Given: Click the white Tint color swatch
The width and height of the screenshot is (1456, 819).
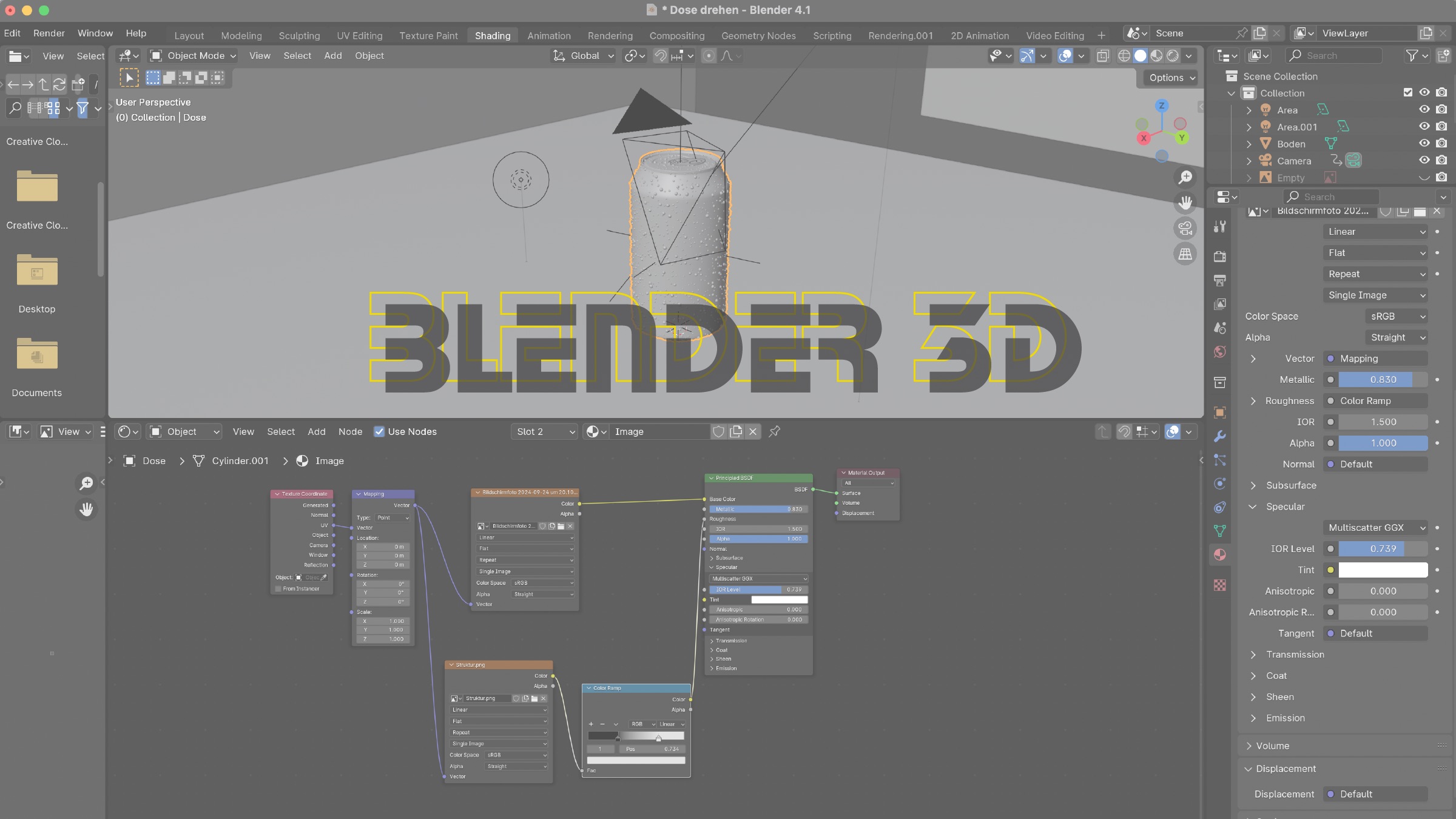Looking at the screenshot, I should click(x=1383, y=570).
